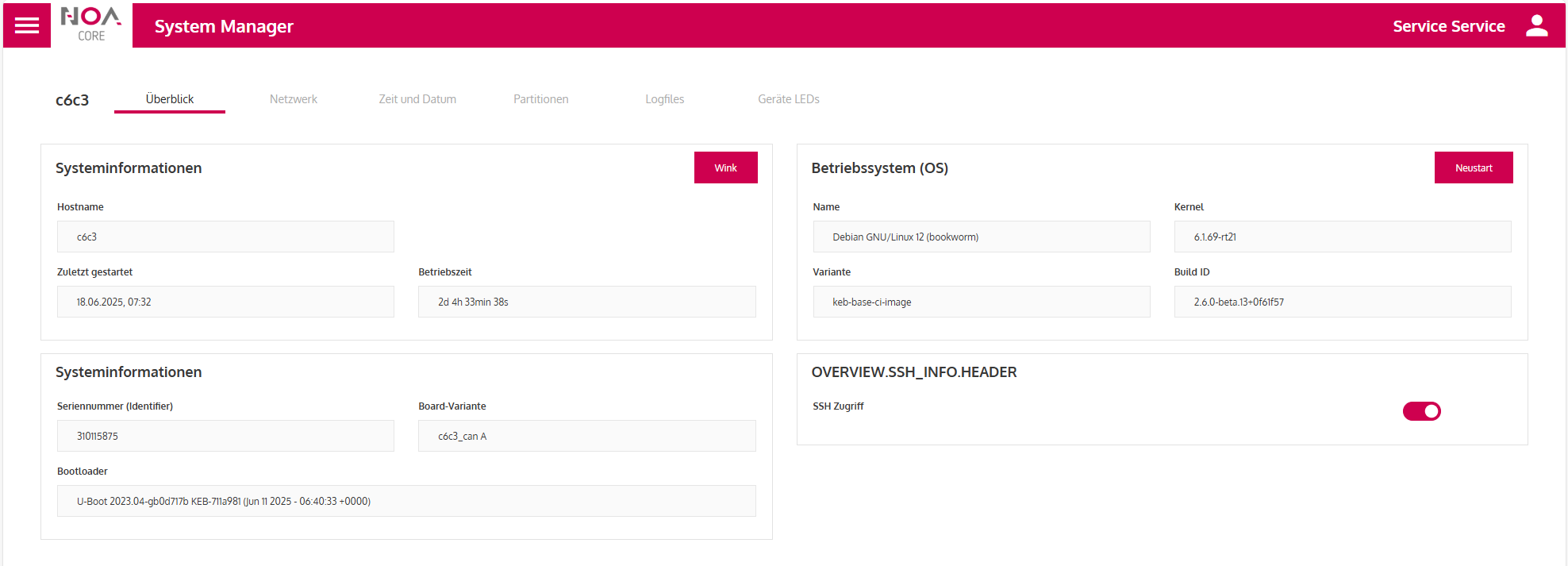Click the Board-Variante label
Viewport: 1568px width, 566px height.
[x=452, y=406]
